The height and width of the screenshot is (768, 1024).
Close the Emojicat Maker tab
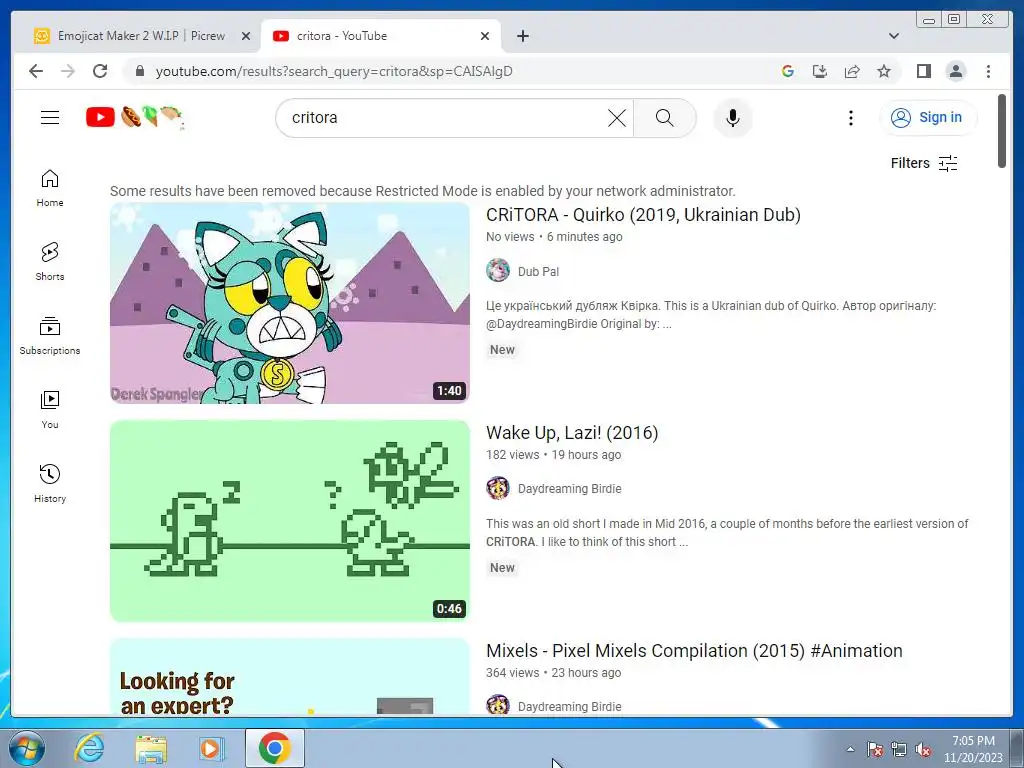(x=246, y=37)
